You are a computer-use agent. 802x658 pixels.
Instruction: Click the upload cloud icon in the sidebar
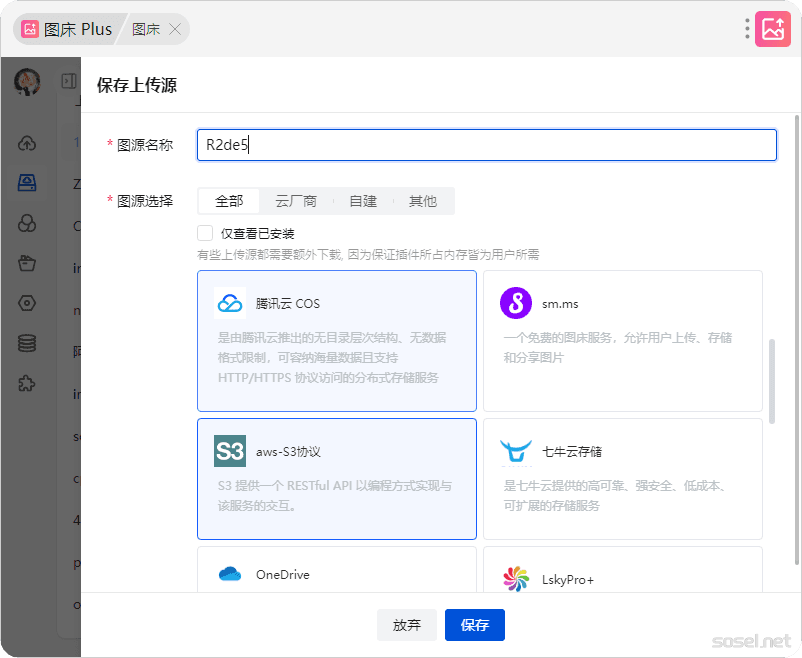28,143
